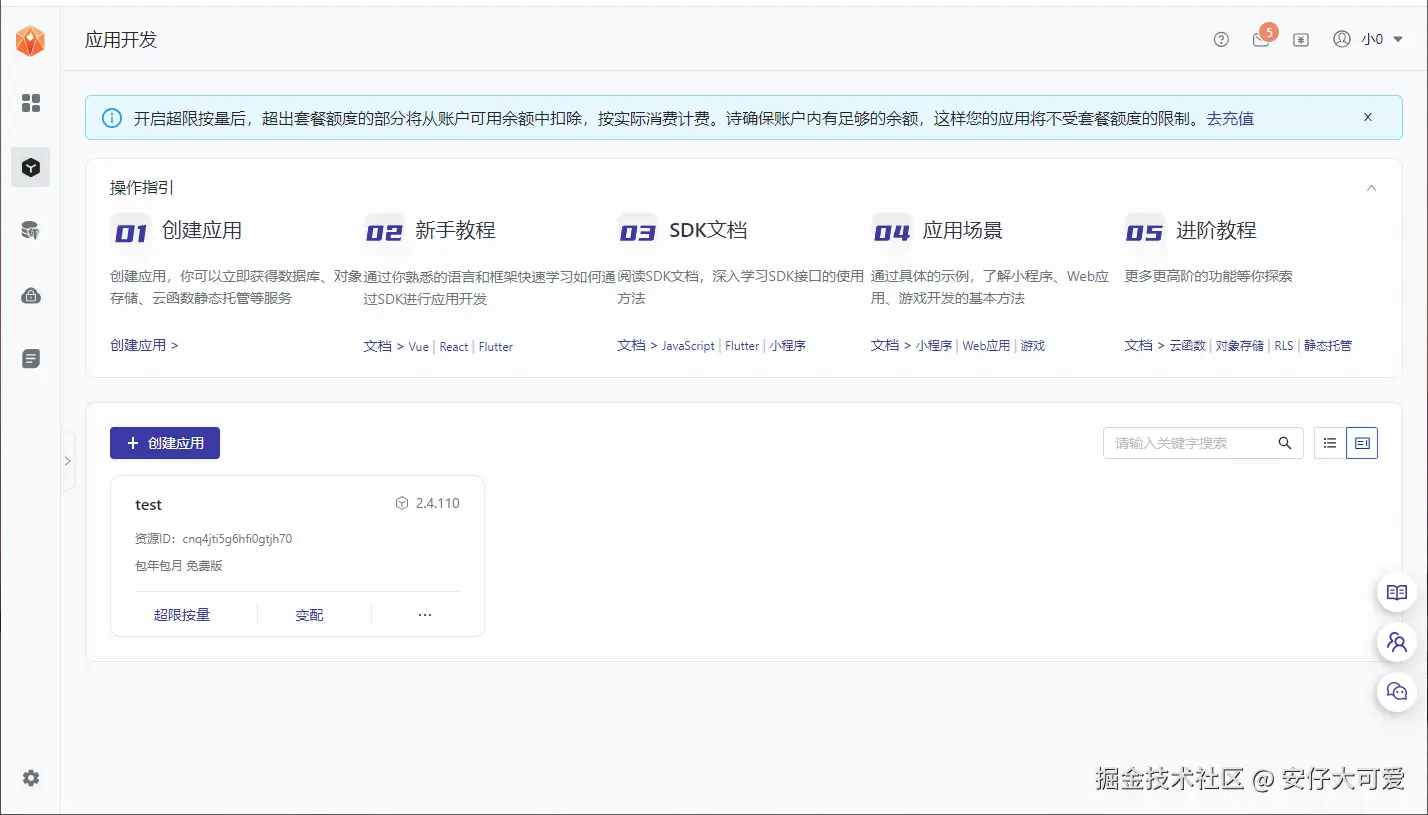Open the Flutter link under 新手教程

coord(496,346)
